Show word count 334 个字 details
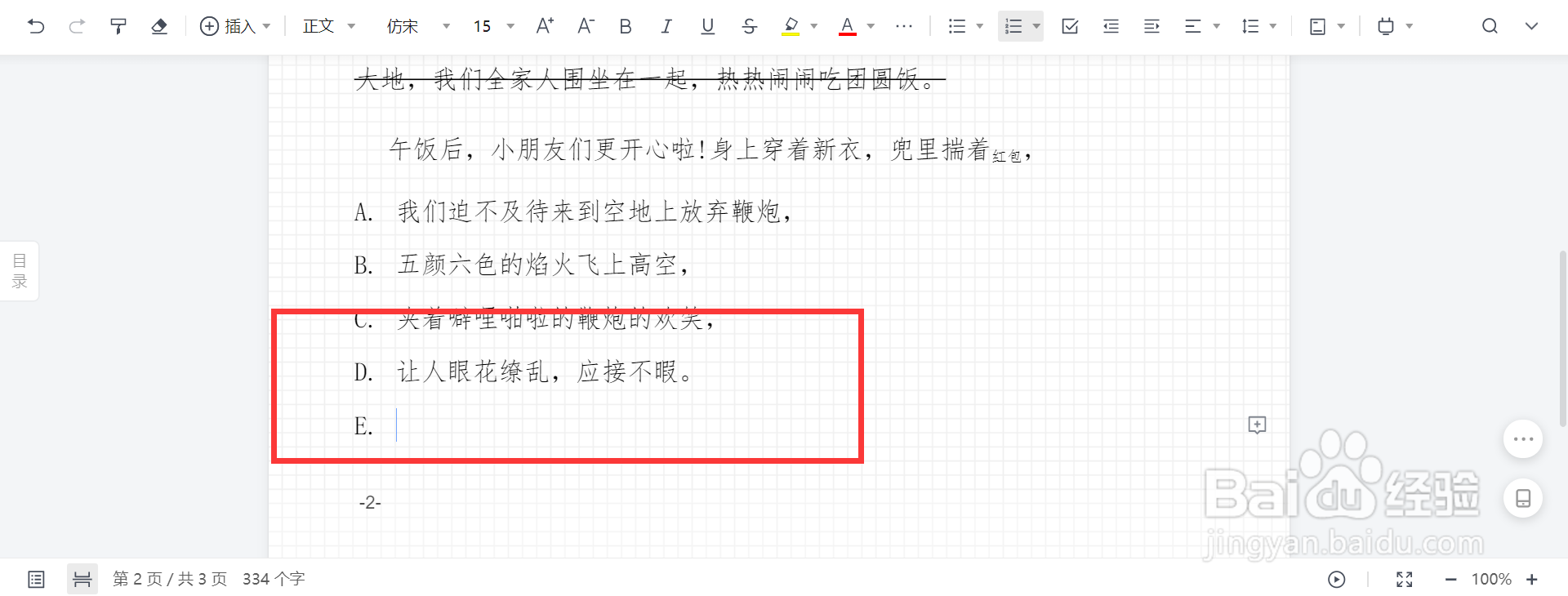The width and height of the screenshot is (1568, 596). [x=274, y=579]
